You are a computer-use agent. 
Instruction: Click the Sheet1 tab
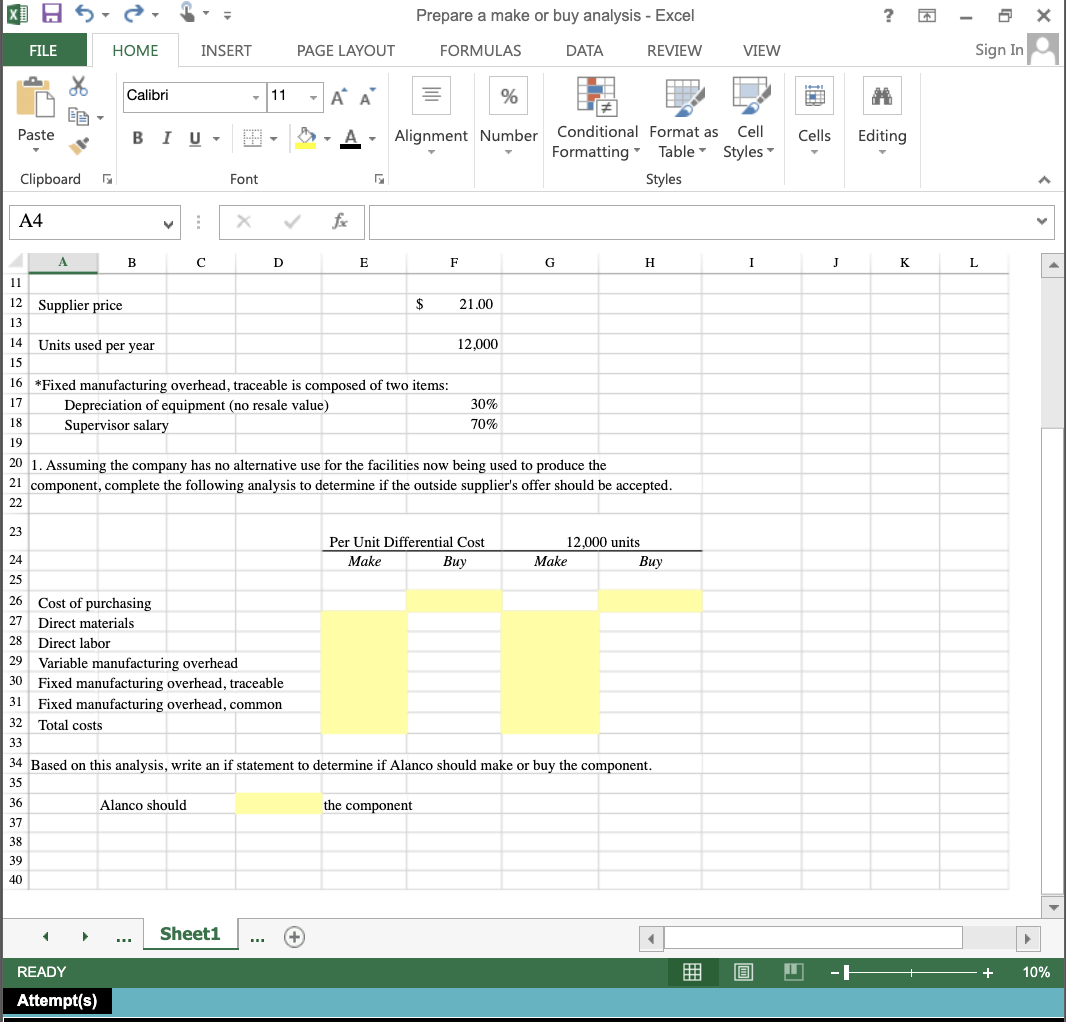pyautogui.click(x=190, y=935)
